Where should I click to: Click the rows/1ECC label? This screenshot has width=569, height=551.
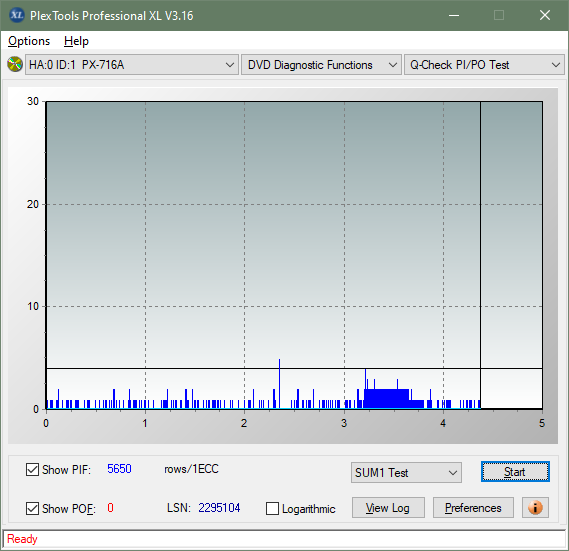[x=191, y=469]
